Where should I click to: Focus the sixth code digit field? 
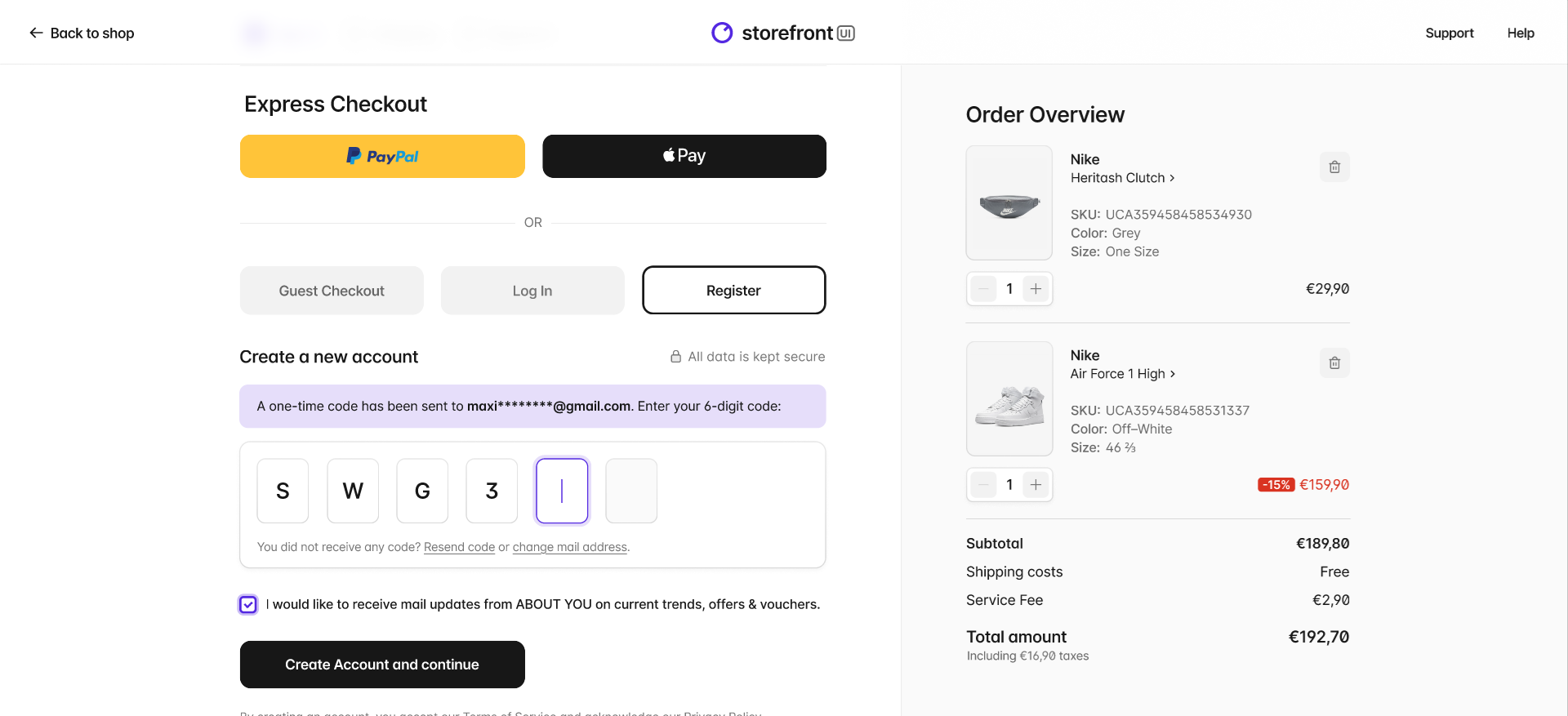(631, 491)
